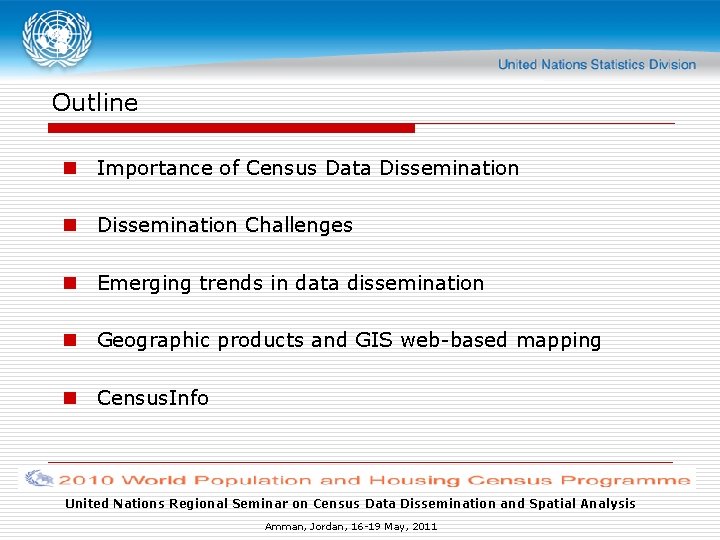
Task: Select 'Emerging trends in data dissemination' line
Action: click(x=291, y=283)
